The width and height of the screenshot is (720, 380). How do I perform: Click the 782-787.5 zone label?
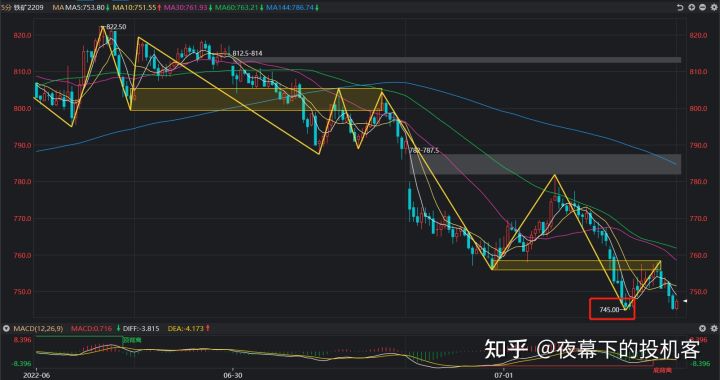(424, 150)
